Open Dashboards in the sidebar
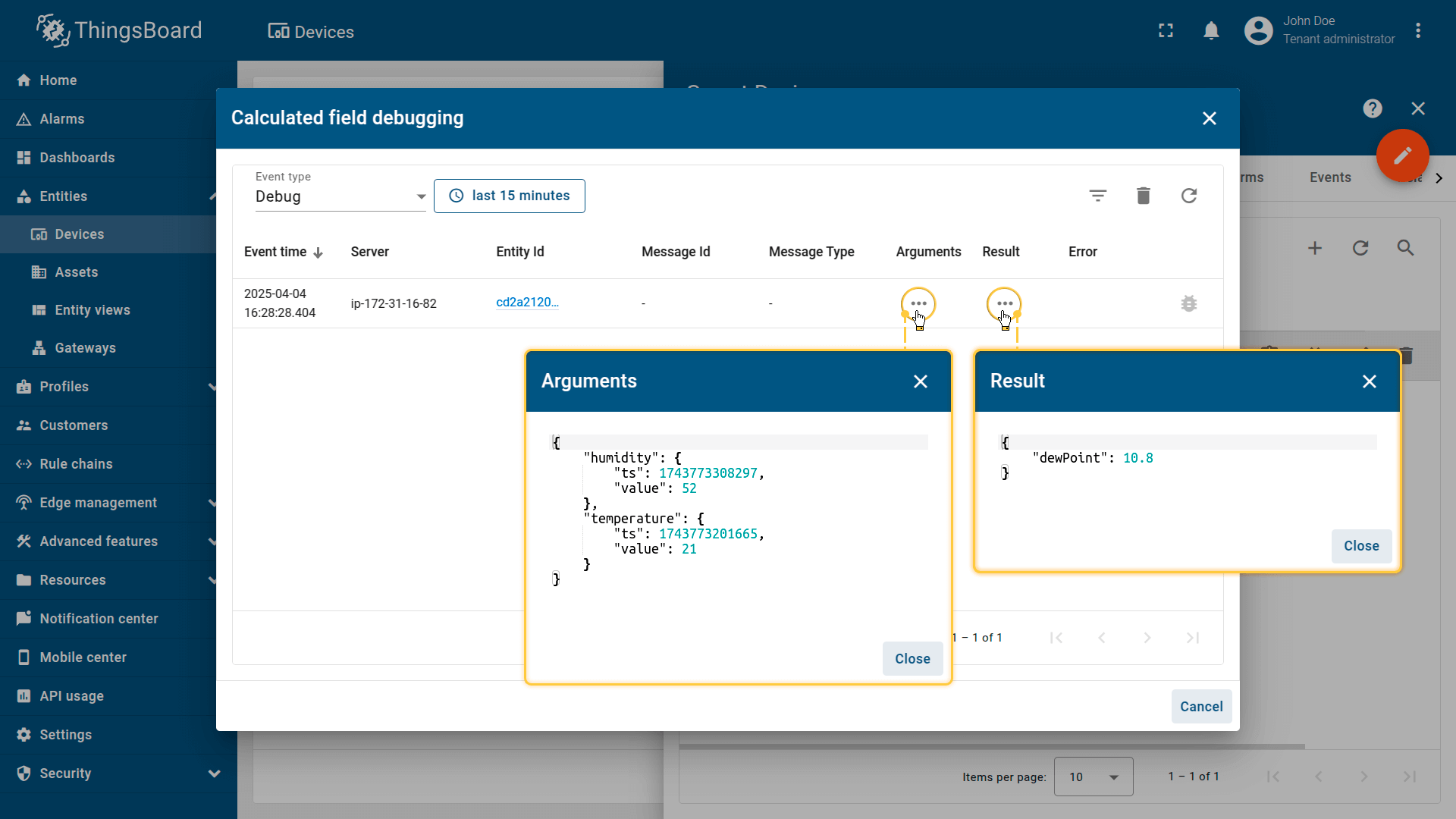 [77, 158]
